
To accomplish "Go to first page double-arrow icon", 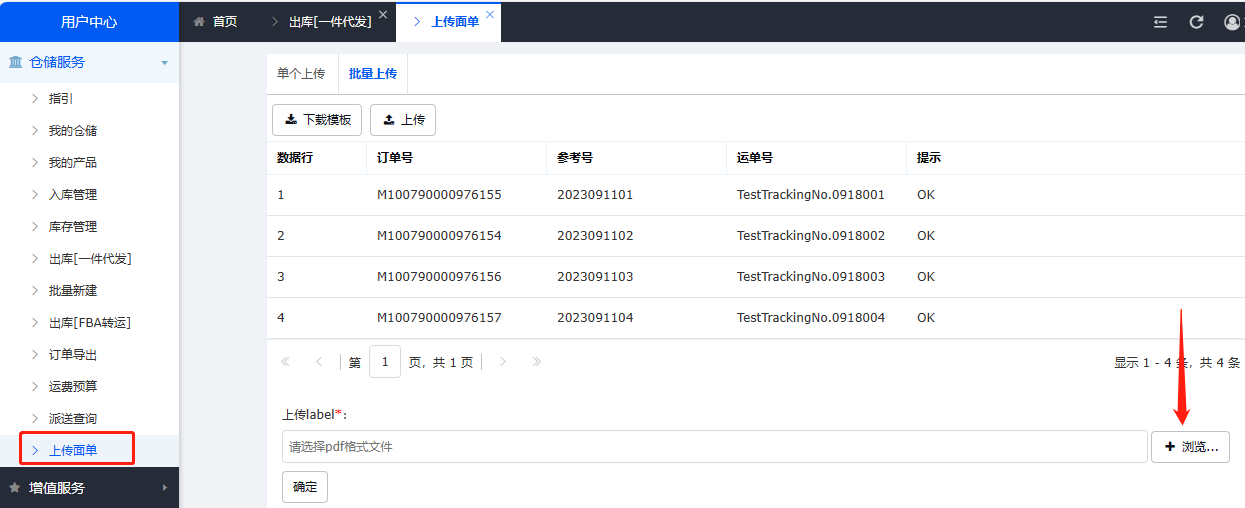I will pyautogui.click(x=285, y=362).
